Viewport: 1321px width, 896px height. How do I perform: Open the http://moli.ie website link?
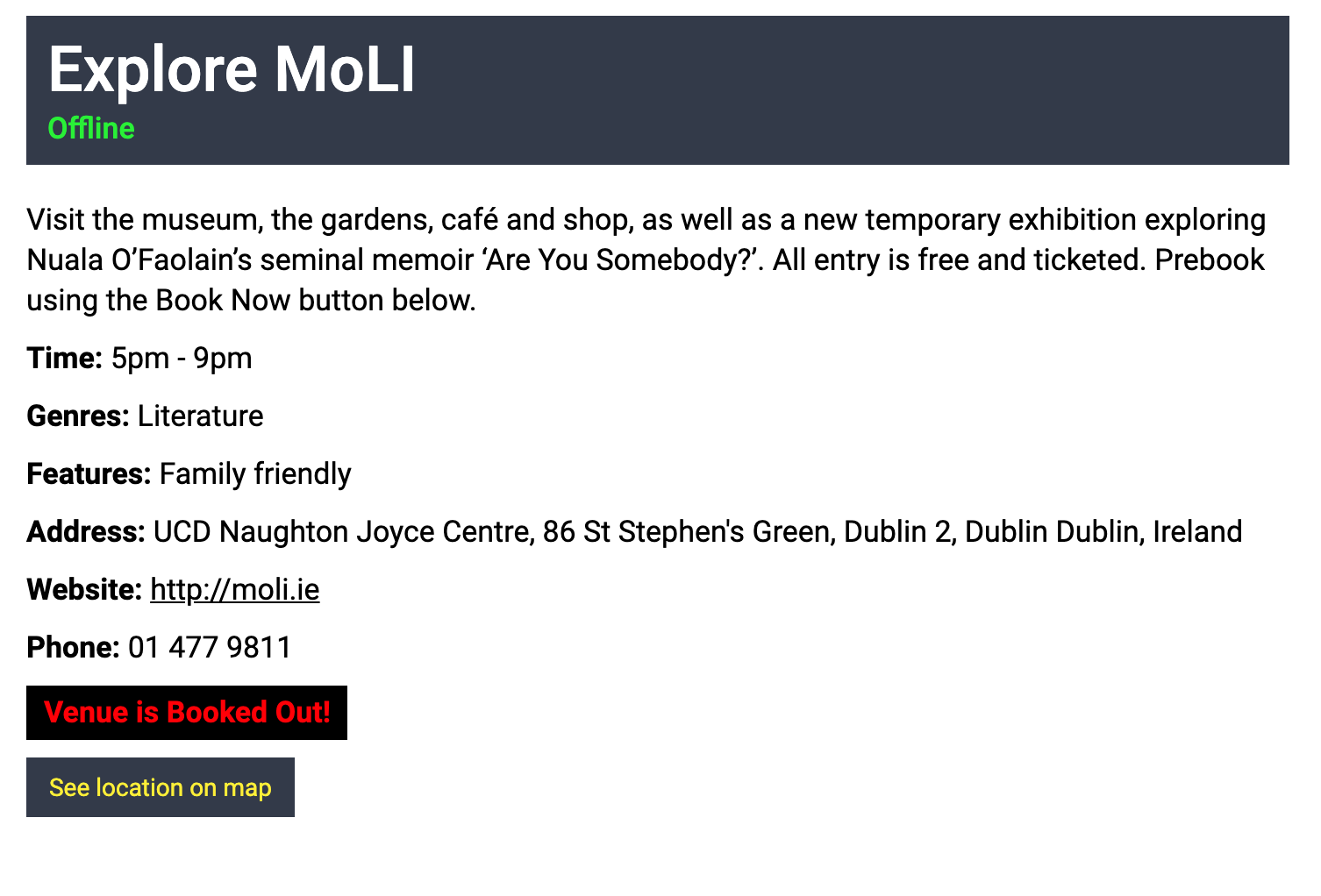pyautogui.click(x=234, y=589)
